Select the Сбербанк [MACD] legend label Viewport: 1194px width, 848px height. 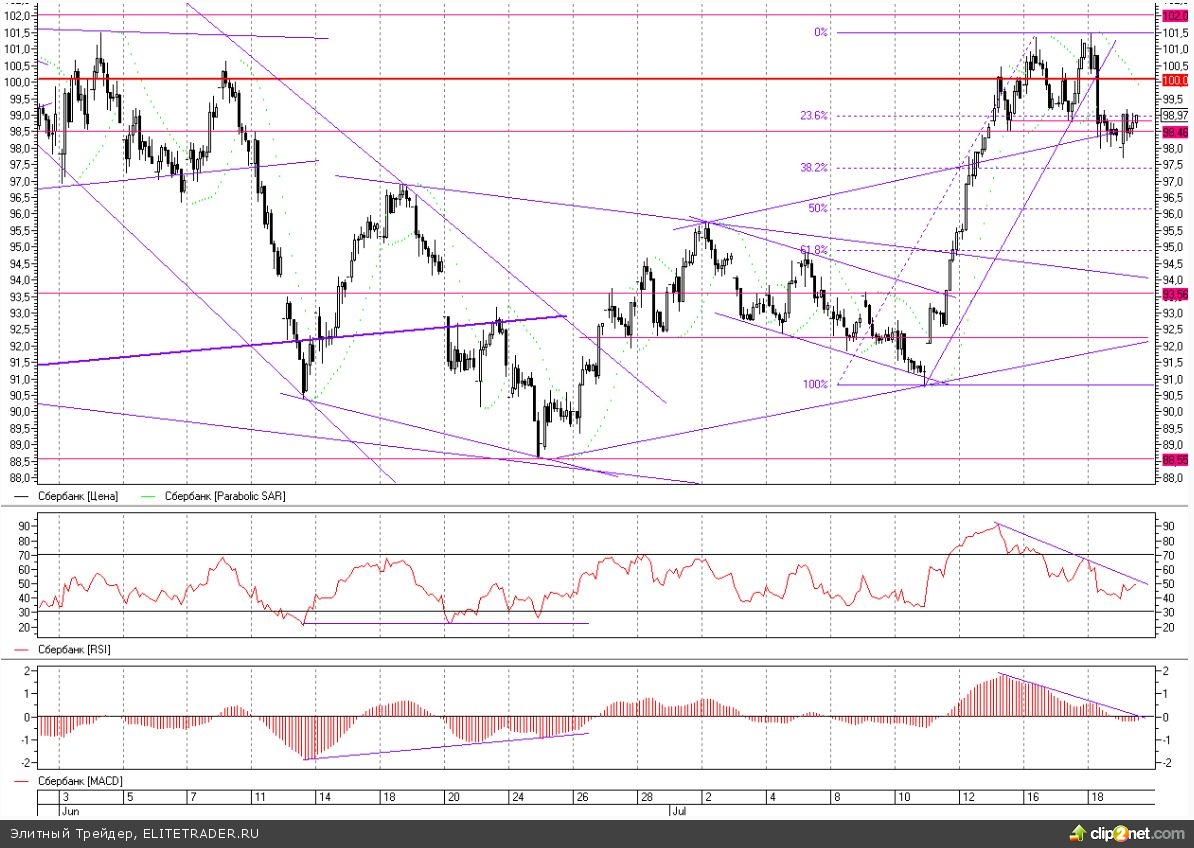[80, 780]
